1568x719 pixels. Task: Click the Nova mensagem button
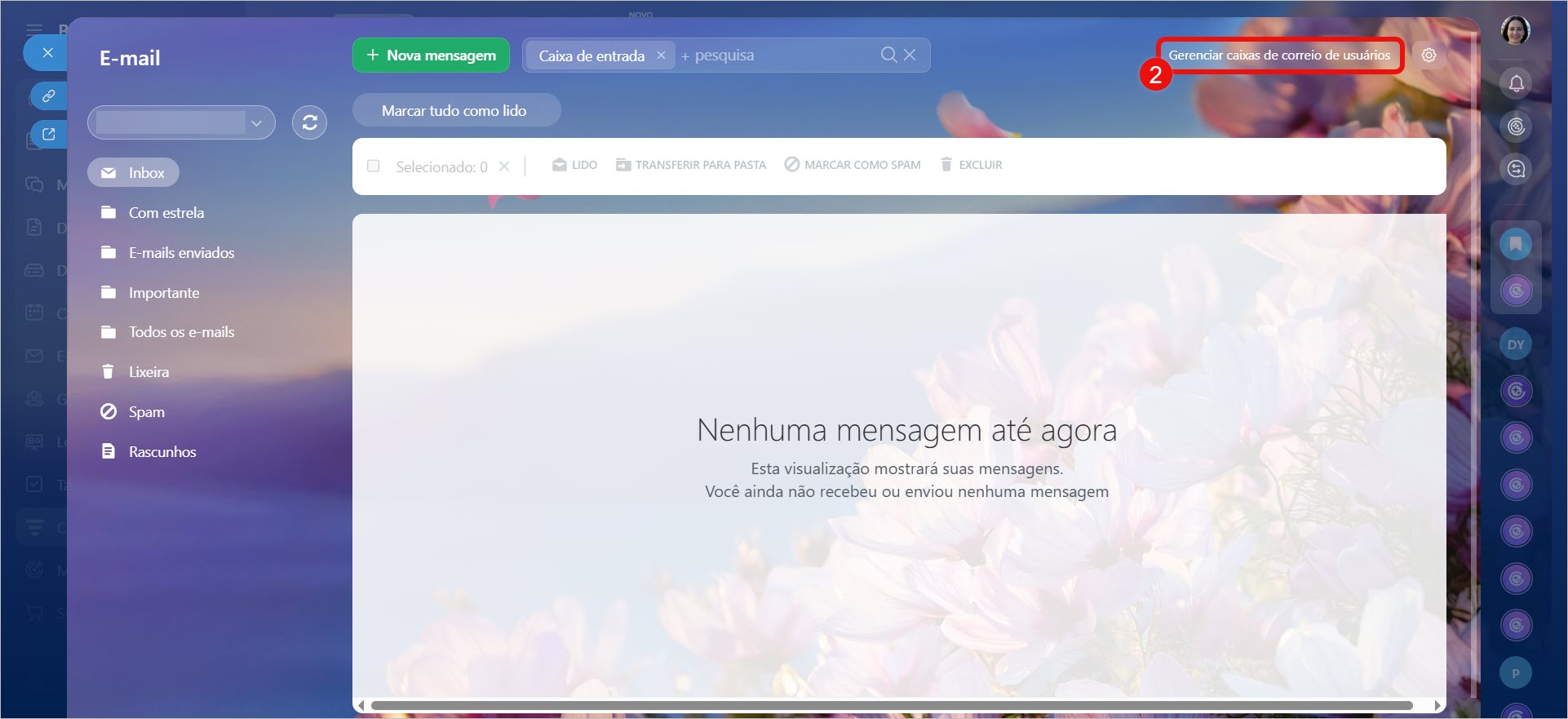[x=431, y=55]
